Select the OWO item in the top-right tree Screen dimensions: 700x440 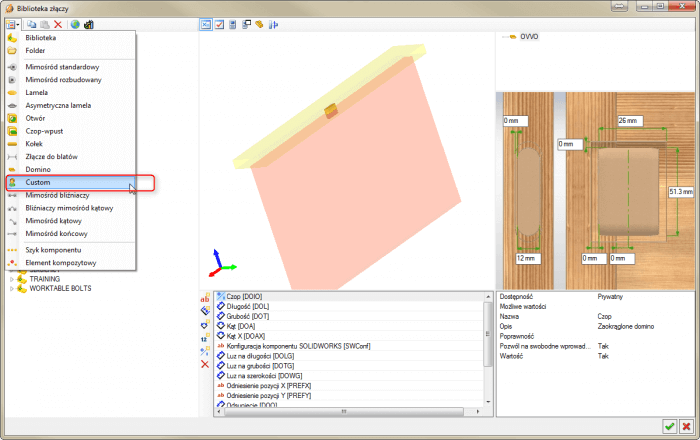pos(529,37)
